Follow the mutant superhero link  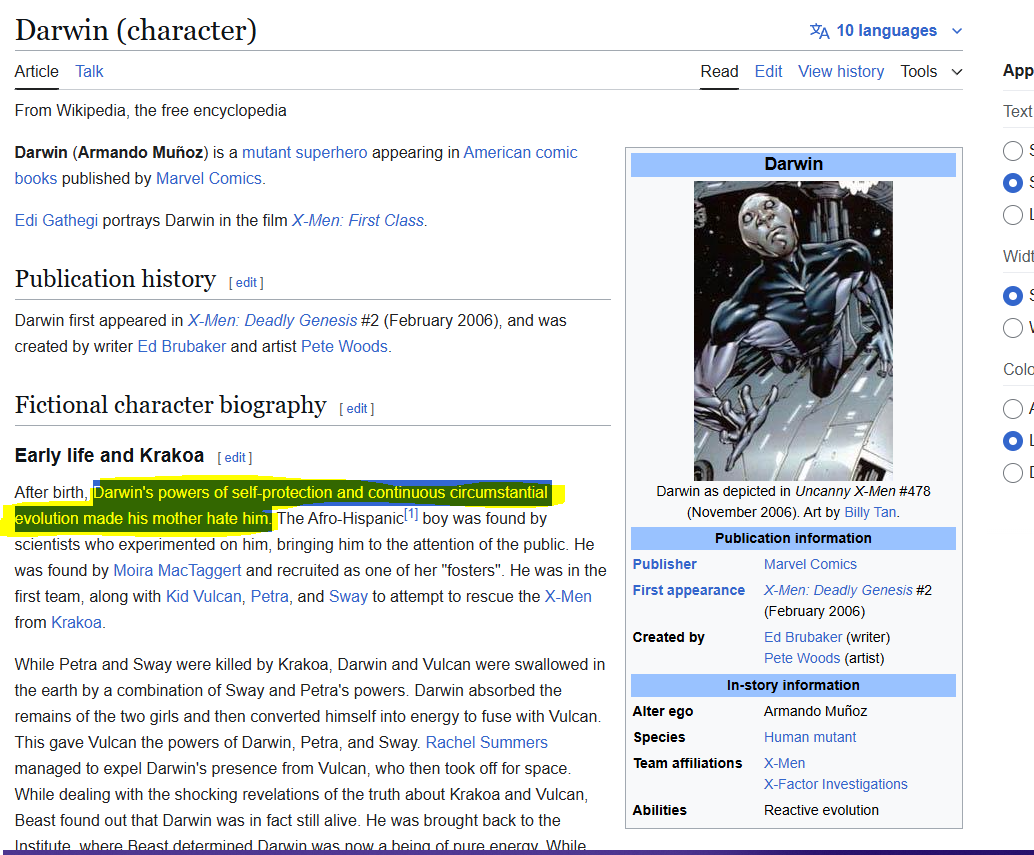point(305,152)
